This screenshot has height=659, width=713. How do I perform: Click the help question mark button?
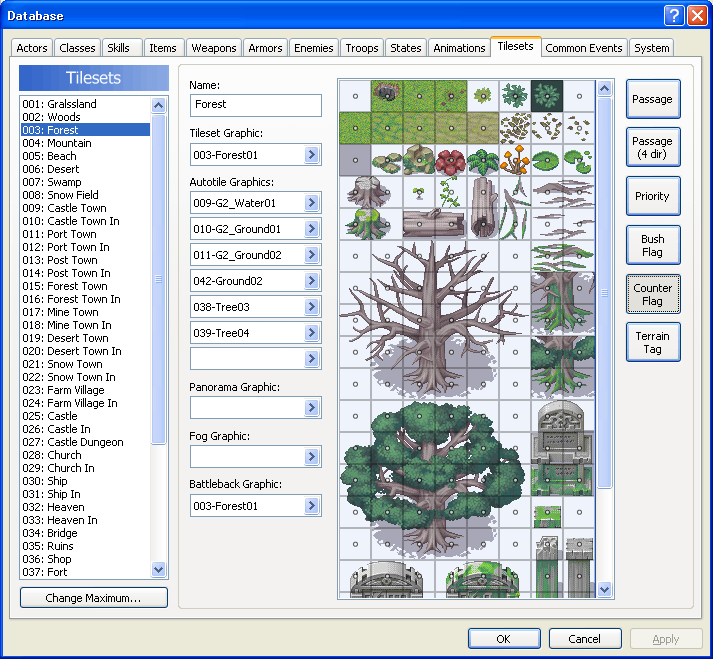click(x=673, y=15)
